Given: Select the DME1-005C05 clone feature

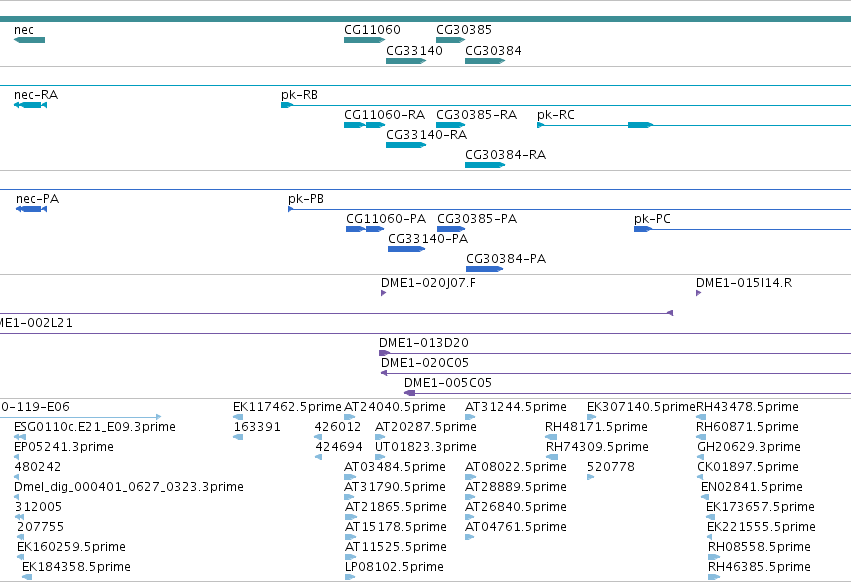Looking at the screenshot, I should pos(627,393).
